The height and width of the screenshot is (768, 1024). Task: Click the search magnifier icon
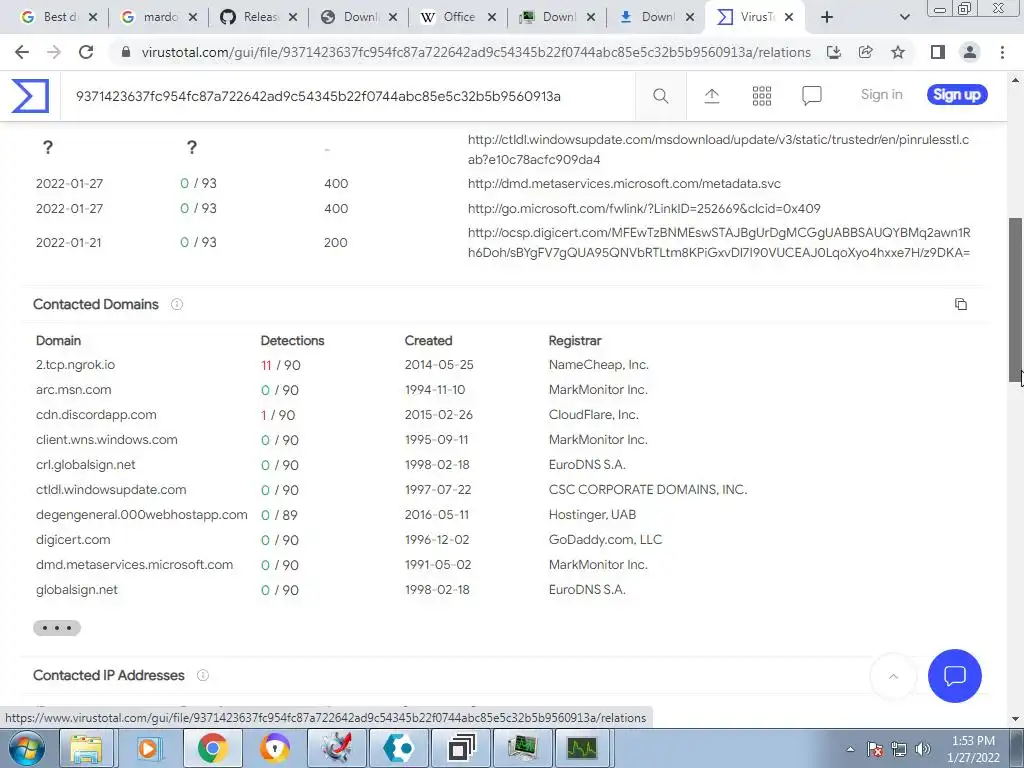pyautogui.click(x=660, y=96)
